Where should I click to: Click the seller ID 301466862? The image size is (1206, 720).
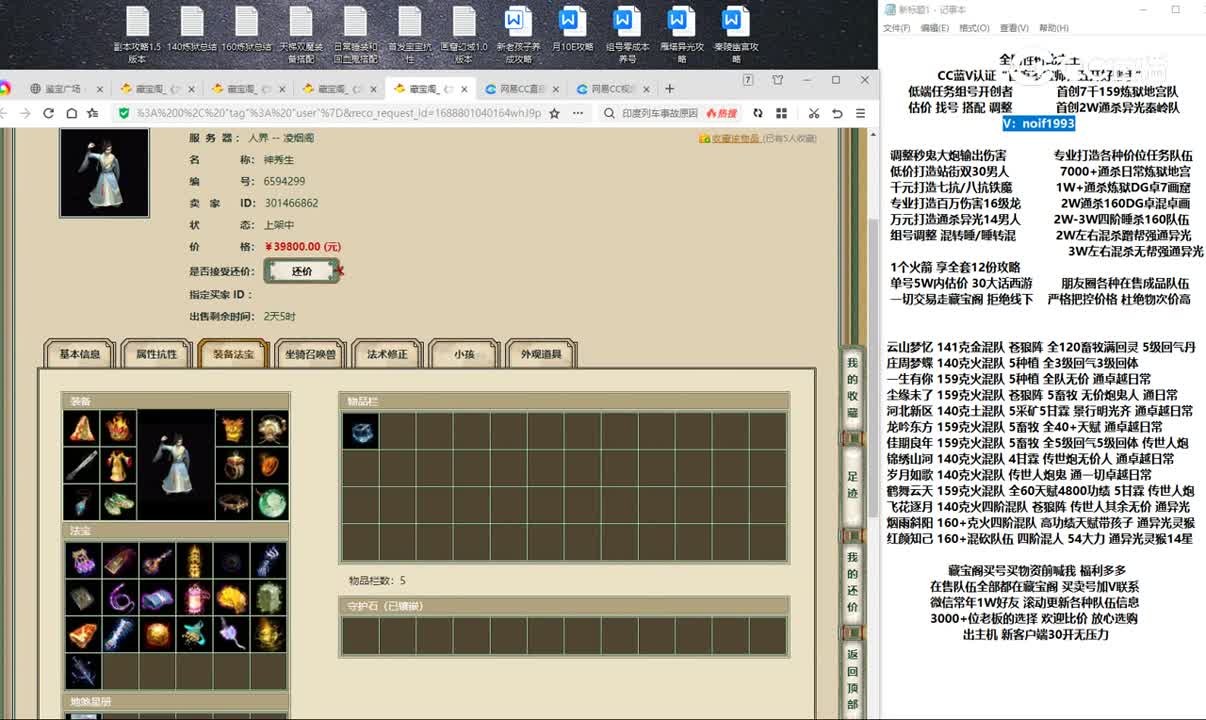pyautogui.click(x=292, y=203)
